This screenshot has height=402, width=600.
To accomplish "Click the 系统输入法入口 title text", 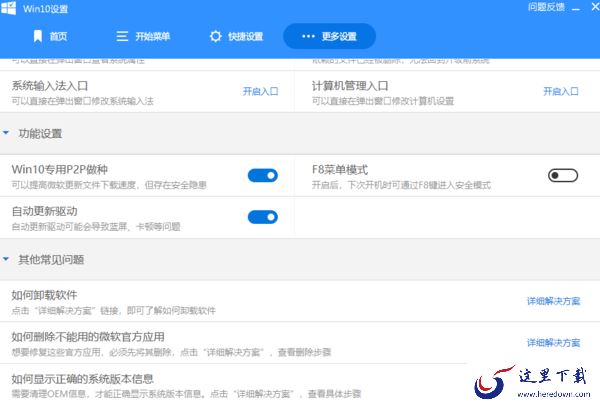I will coord(50,86).
